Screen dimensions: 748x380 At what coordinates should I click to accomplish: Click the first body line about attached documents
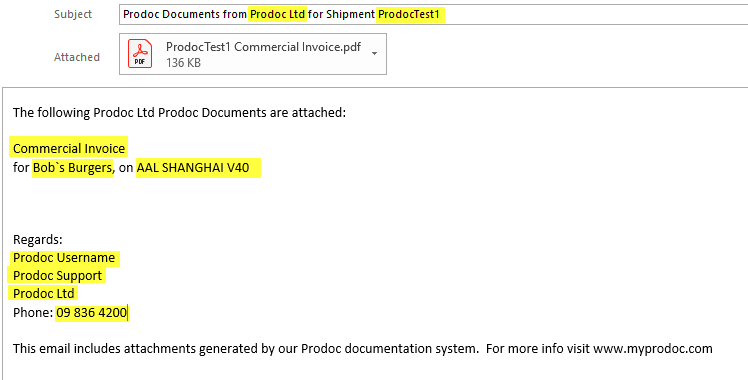coord(179,113)
